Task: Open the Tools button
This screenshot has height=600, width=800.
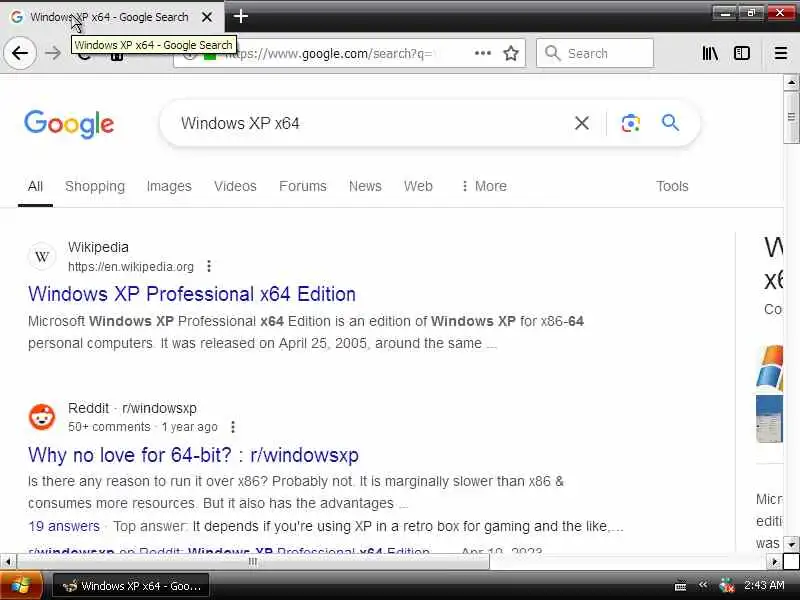Action: pyautogui.click(x=672, y=186)
